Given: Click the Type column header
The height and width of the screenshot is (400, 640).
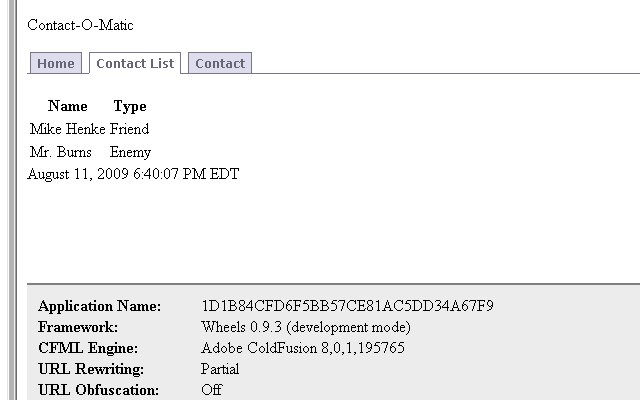Looking at the screenshot, I should click(x=130, y=107).
